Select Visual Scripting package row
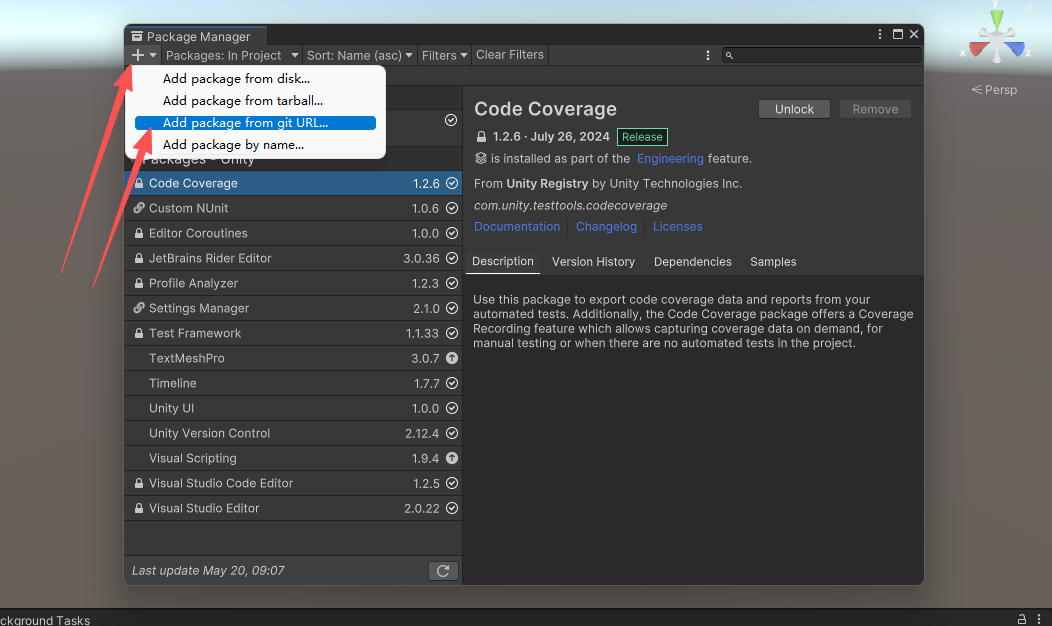The height and width of the screenshot is (626, 1052). point(293,458)
